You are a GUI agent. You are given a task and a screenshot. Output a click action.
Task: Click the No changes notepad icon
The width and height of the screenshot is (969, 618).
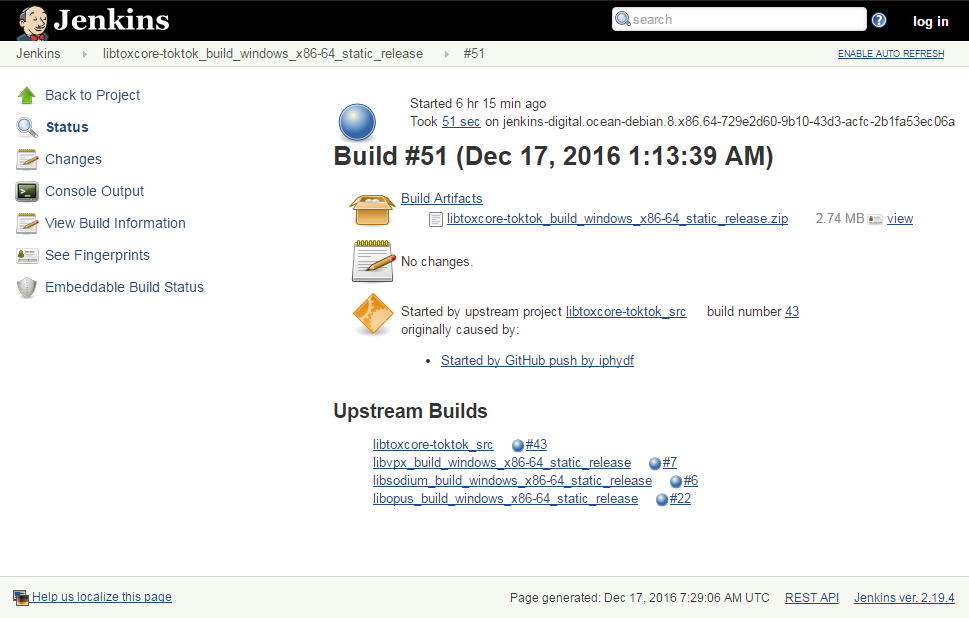click(x=373, y=261)
